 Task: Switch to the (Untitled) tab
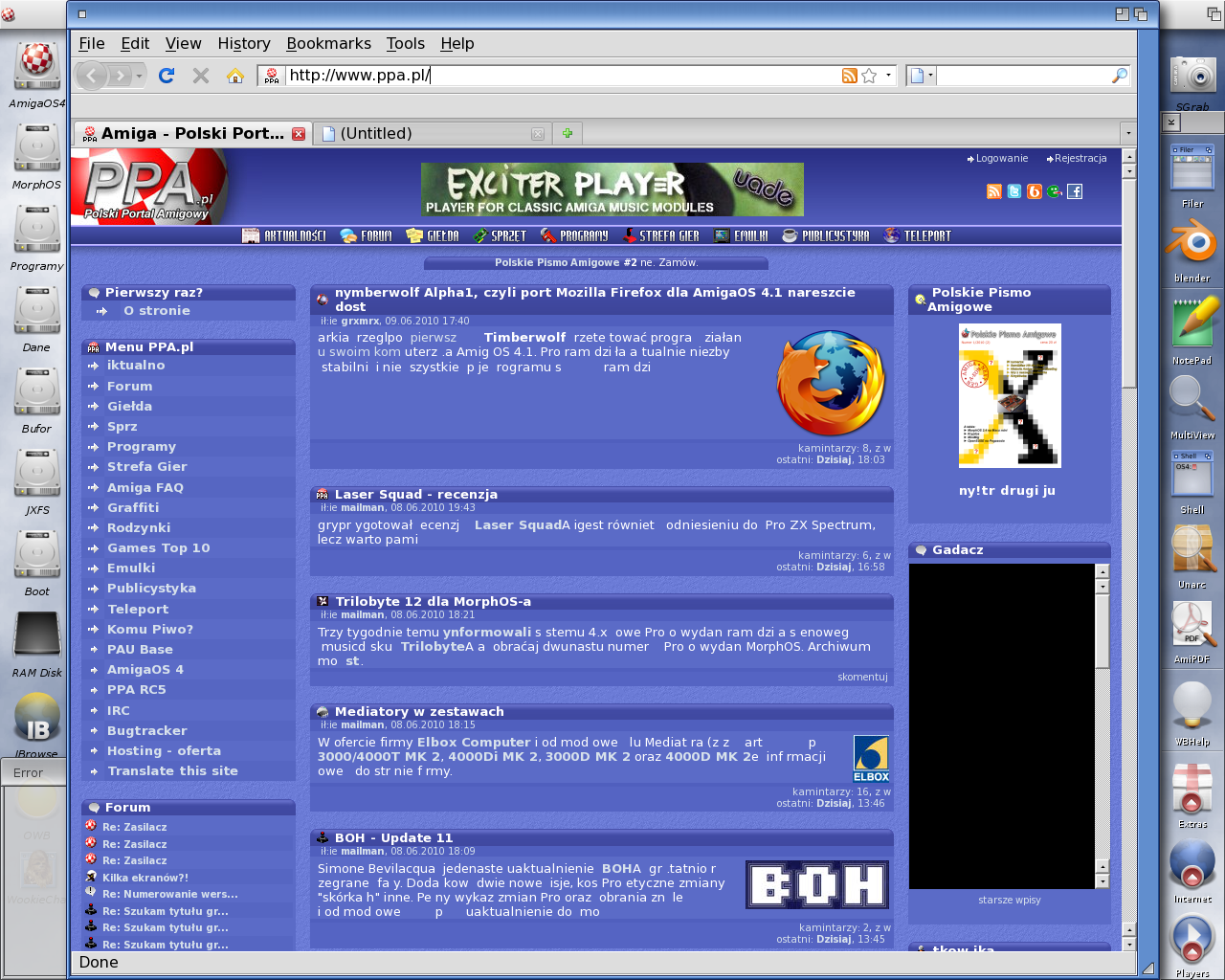click(434, 134)
